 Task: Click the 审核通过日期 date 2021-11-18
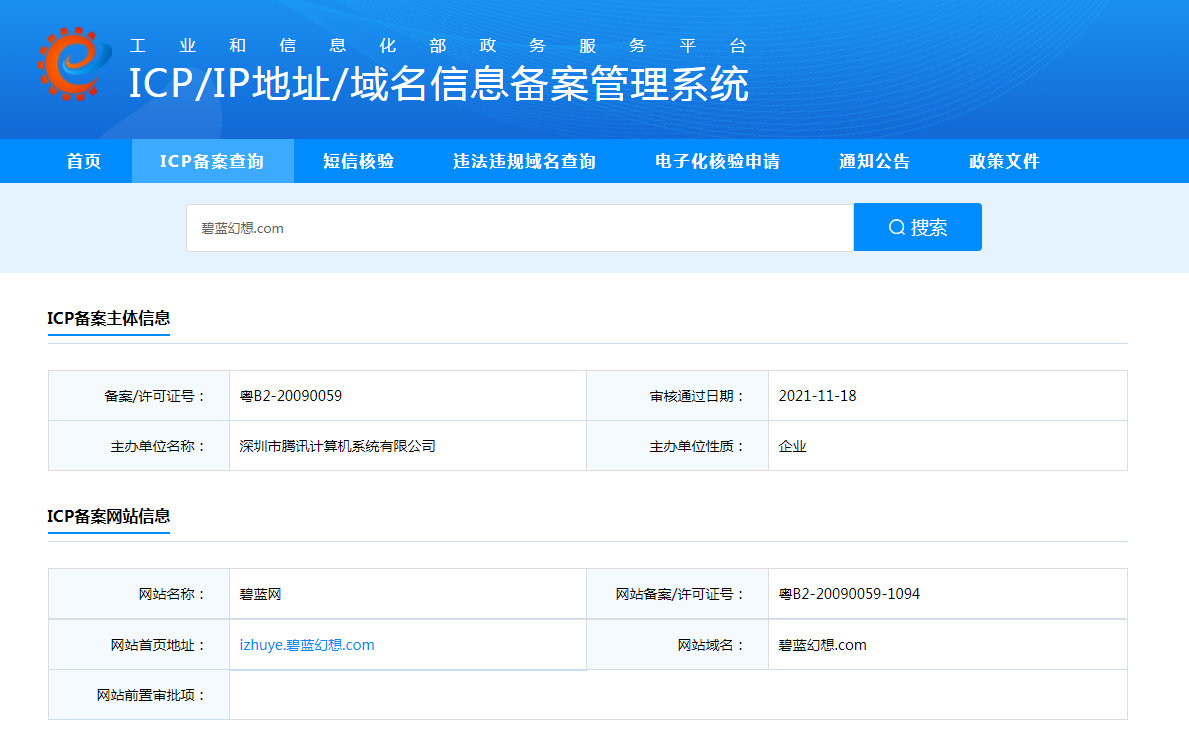click(817, 395)
